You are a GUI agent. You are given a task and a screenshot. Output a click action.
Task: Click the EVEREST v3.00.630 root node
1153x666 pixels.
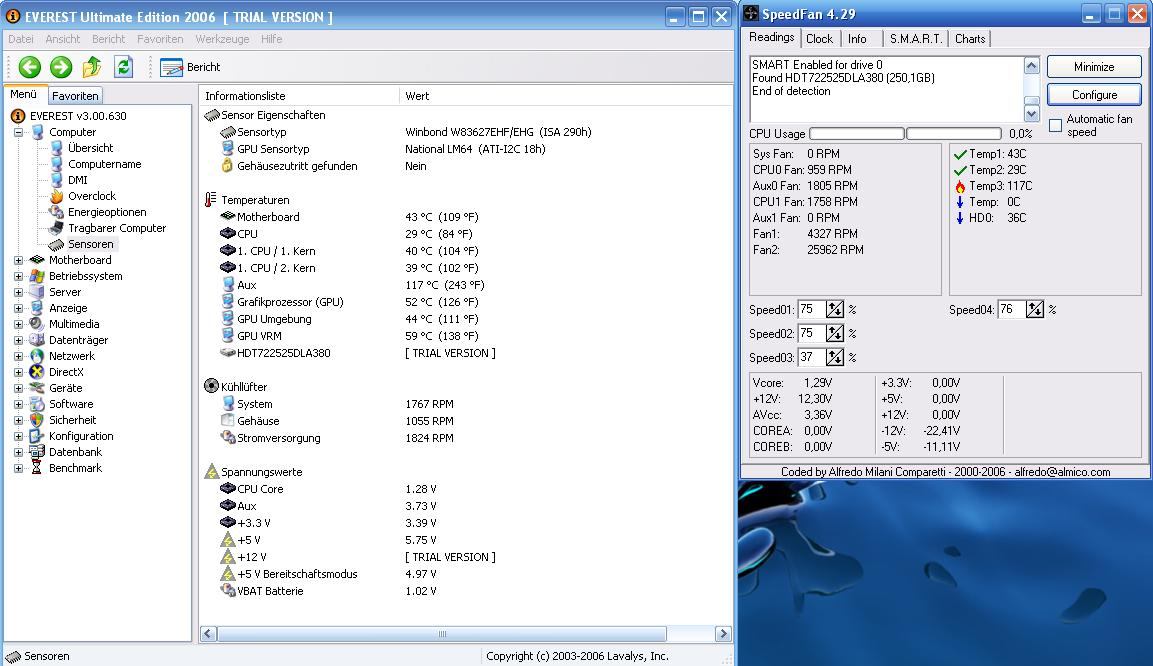point(78,116)
